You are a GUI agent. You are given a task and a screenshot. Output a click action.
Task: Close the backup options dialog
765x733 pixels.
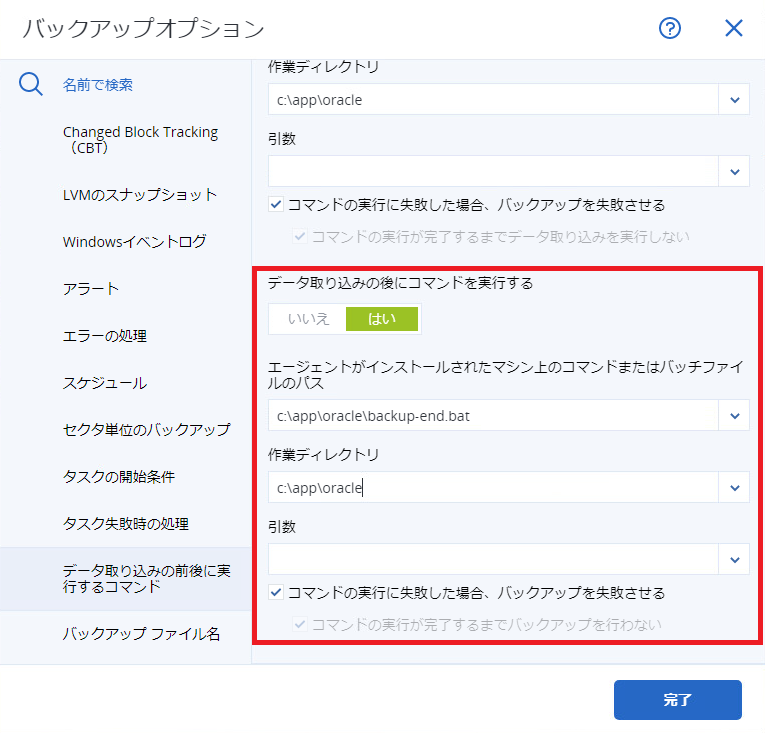734,28
